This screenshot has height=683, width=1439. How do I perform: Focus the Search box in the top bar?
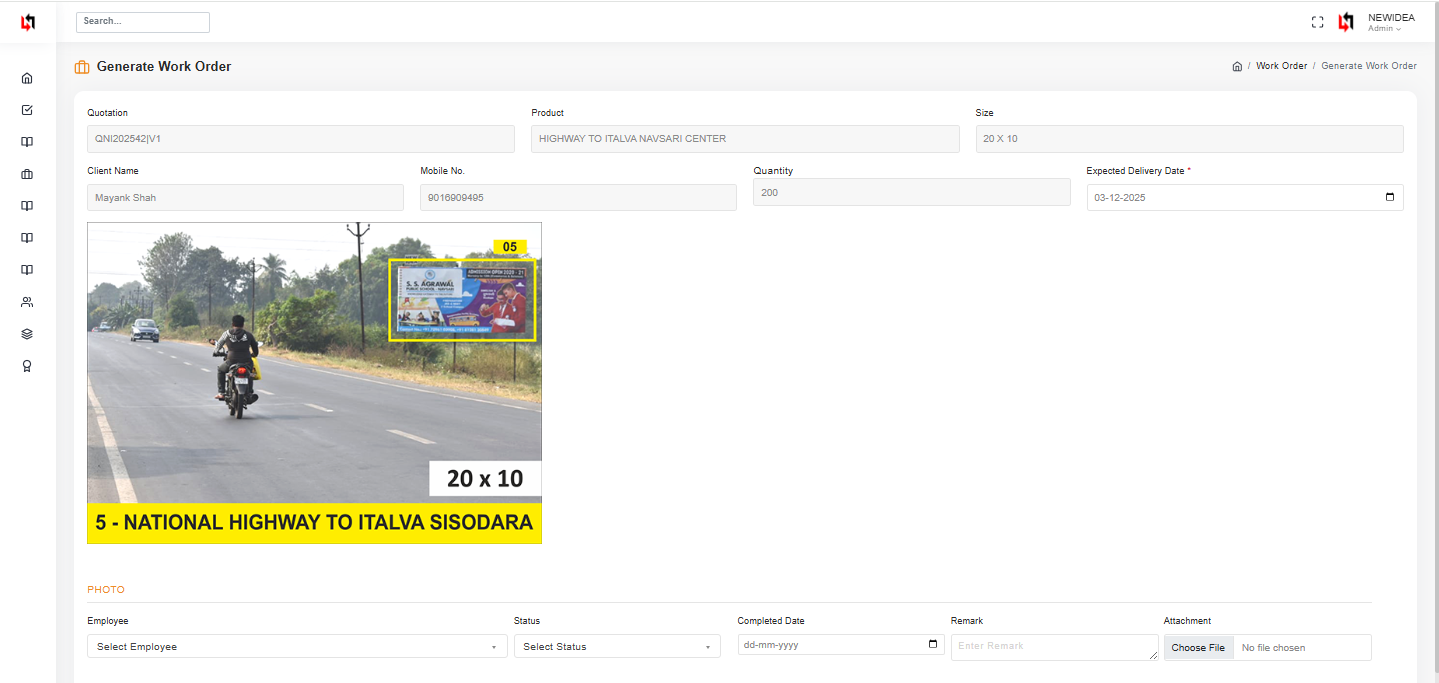coord(143,22)
